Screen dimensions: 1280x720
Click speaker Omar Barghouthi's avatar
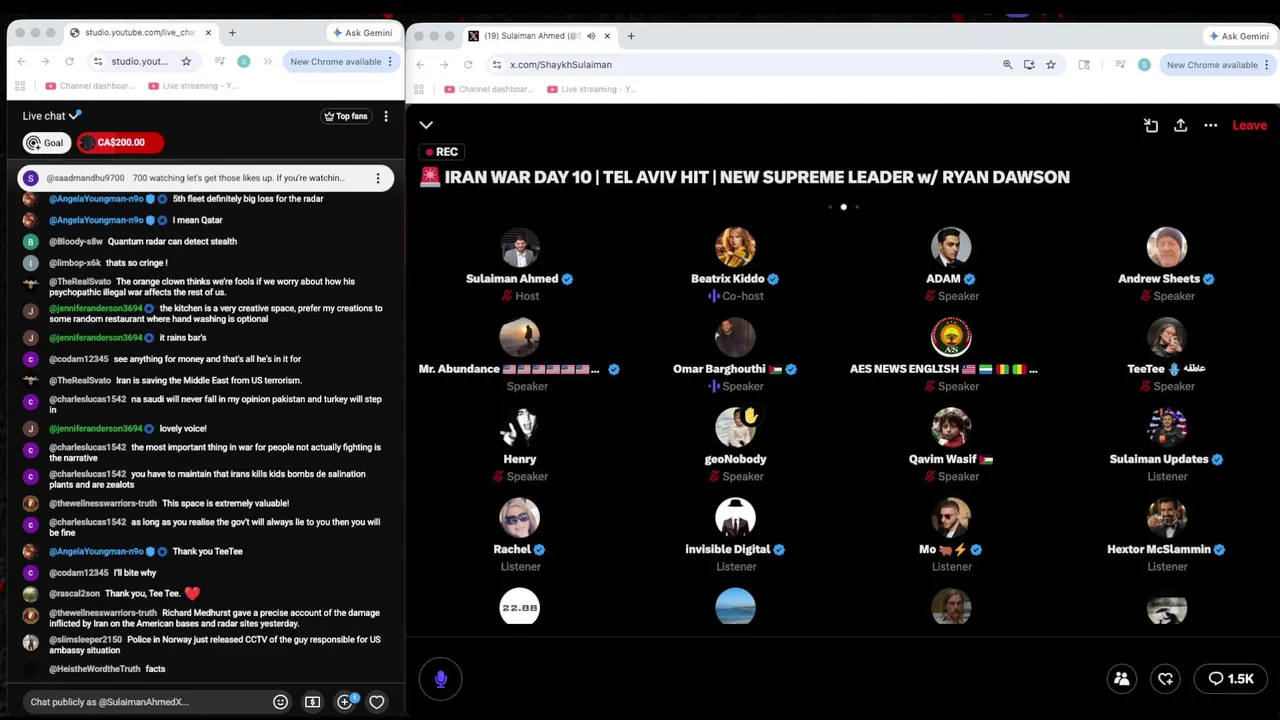735,338
